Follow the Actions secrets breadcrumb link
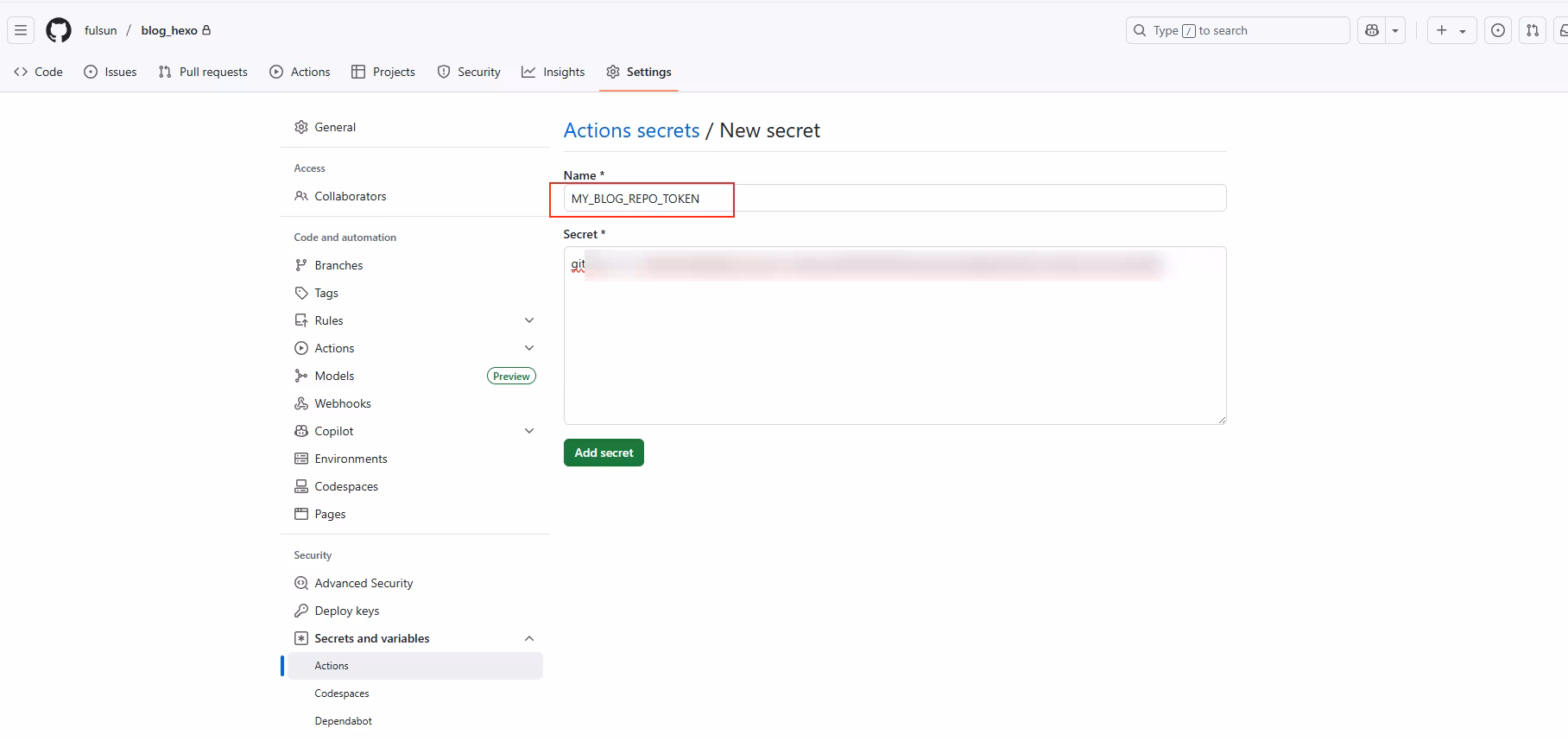This screenshot has height=741, width=1568. [631, 130]
